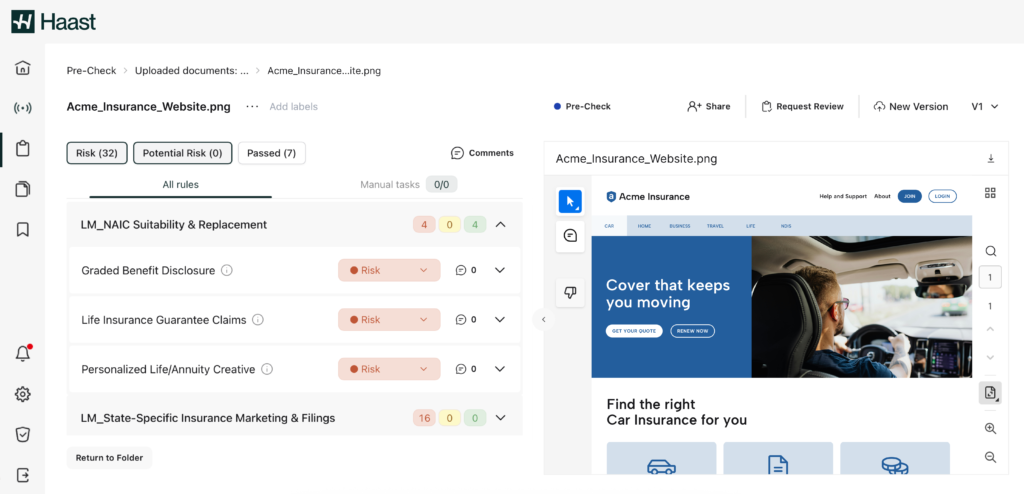Click the Acme_Insurance...ite.png breadcrumb
The height and width of the screenshot is (494, 1024).
(324, 71)
